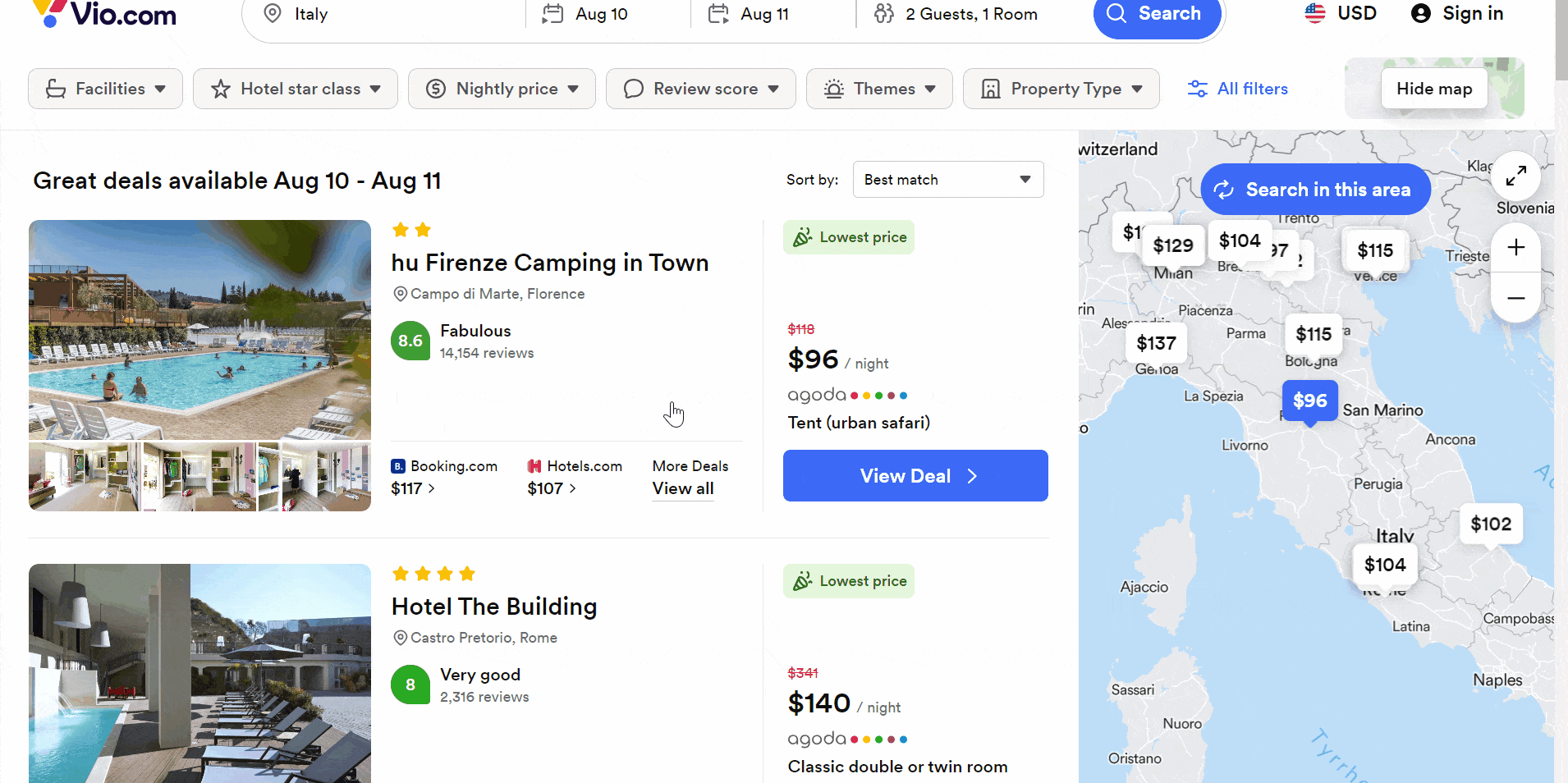Click the blue Search button
Viewport: 1568px width, 783px height.
pyautogui.click(x=1157, y=15)
